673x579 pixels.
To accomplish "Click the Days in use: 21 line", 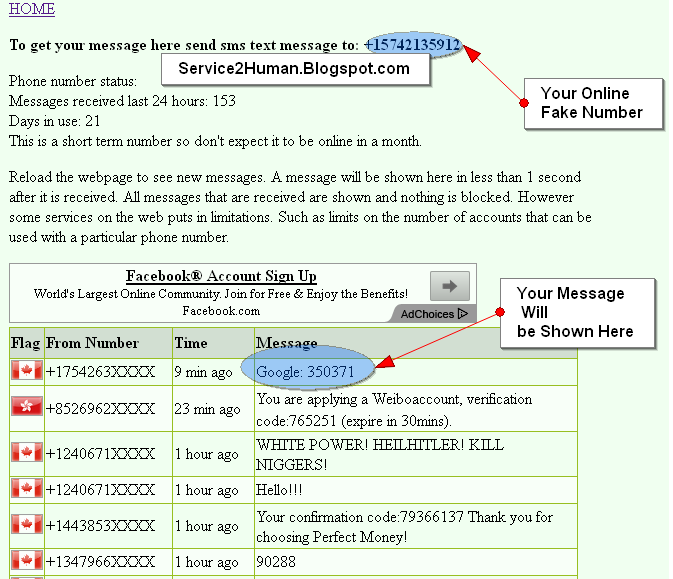I will pos(55,121).
